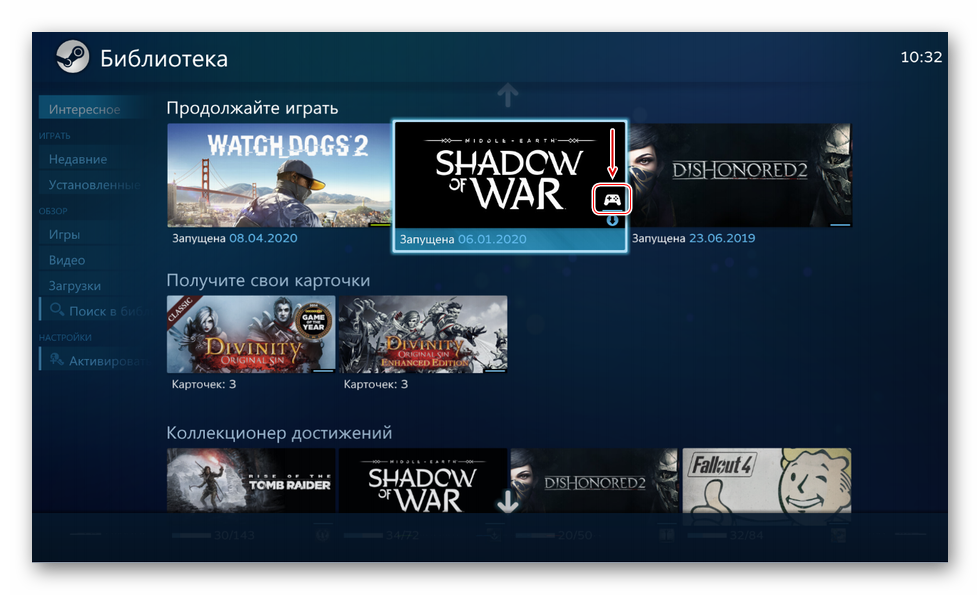Click the downward scroll arrow at the bottom

pos(508,501)
